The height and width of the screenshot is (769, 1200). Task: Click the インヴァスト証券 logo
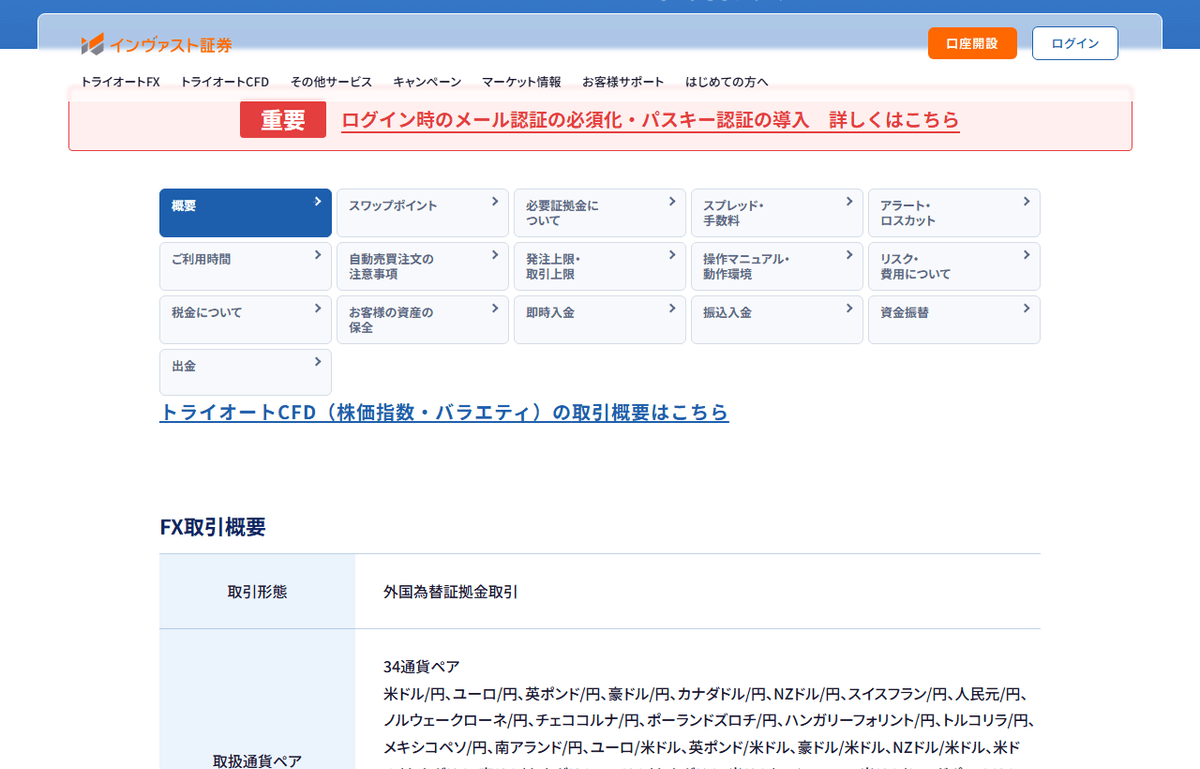click(x=156, y=44)
